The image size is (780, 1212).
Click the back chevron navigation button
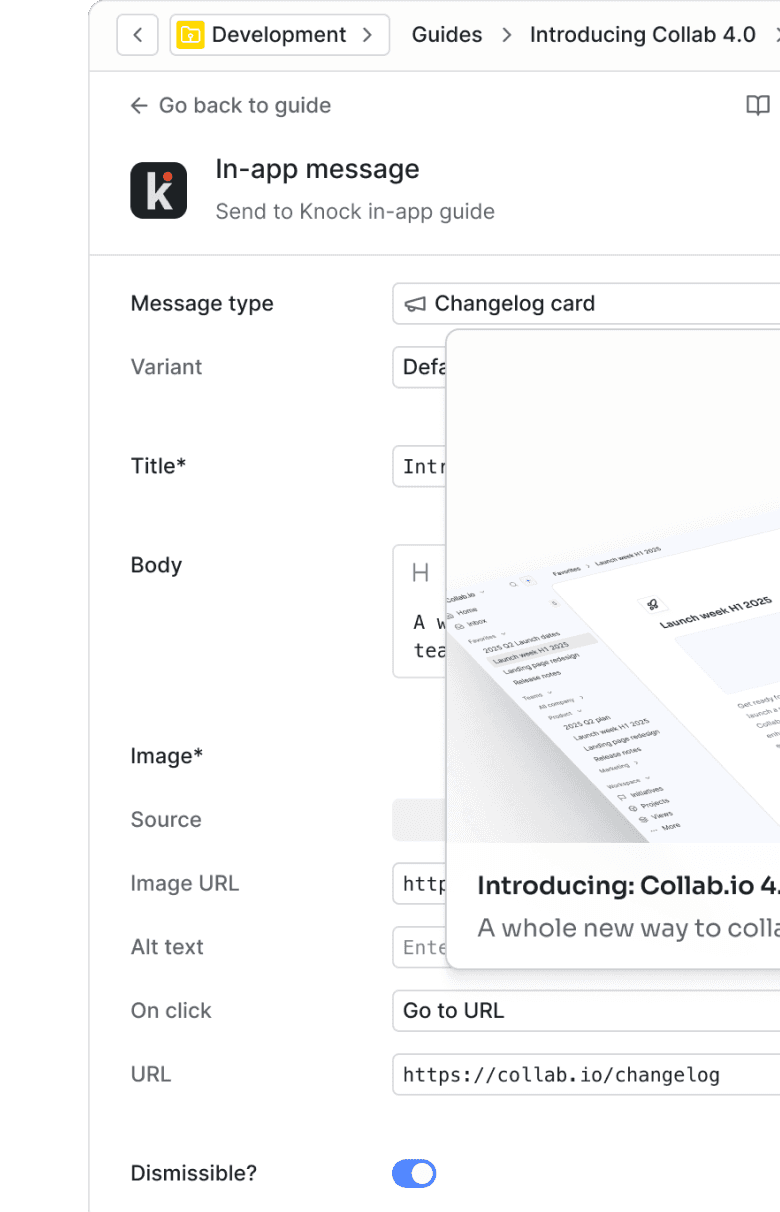pos(138,35)
